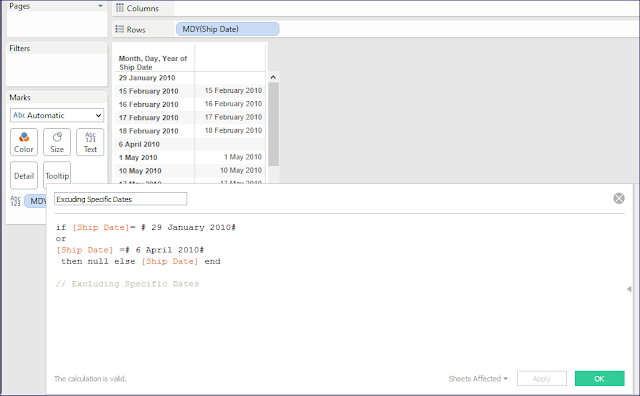This screenshot has width=640, height=396.
Task: Click the Rows shelf icon
Action: coord(120,29)
